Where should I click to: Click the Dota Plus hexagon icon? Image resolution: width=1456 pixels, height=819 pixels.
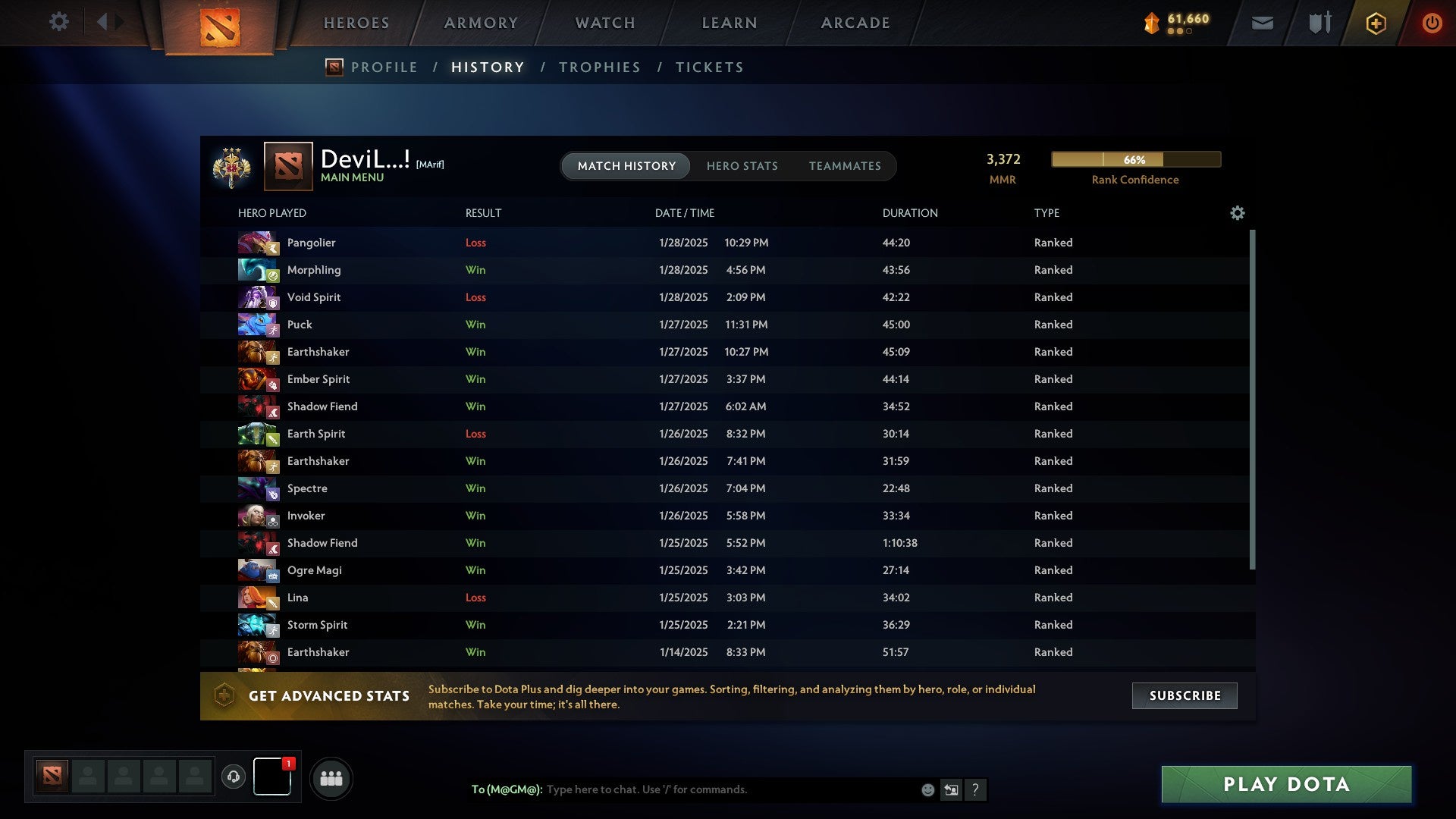[1376, 24]
